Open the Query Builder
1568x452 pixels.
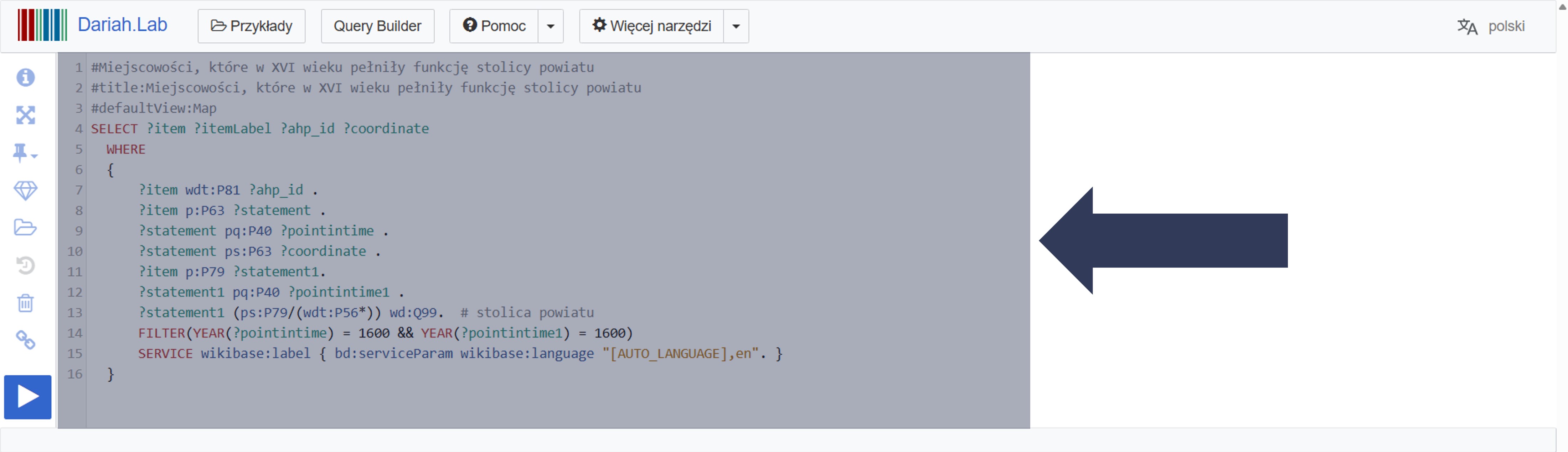click(377, 26)
